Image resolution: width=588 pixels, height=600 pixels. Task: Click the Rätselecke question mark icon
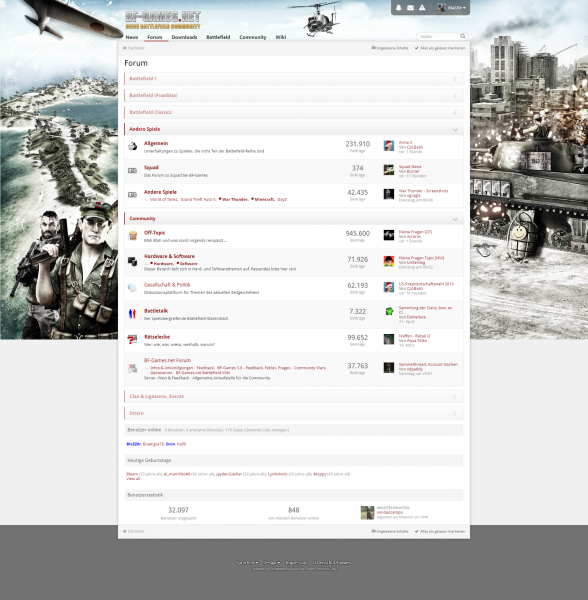132,339
